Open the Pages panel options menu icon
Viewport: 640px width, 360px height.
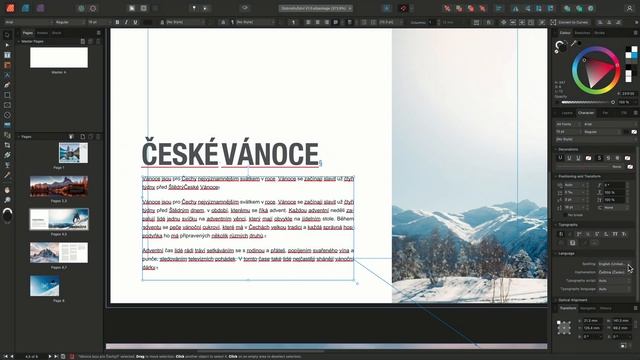(98, 33)
